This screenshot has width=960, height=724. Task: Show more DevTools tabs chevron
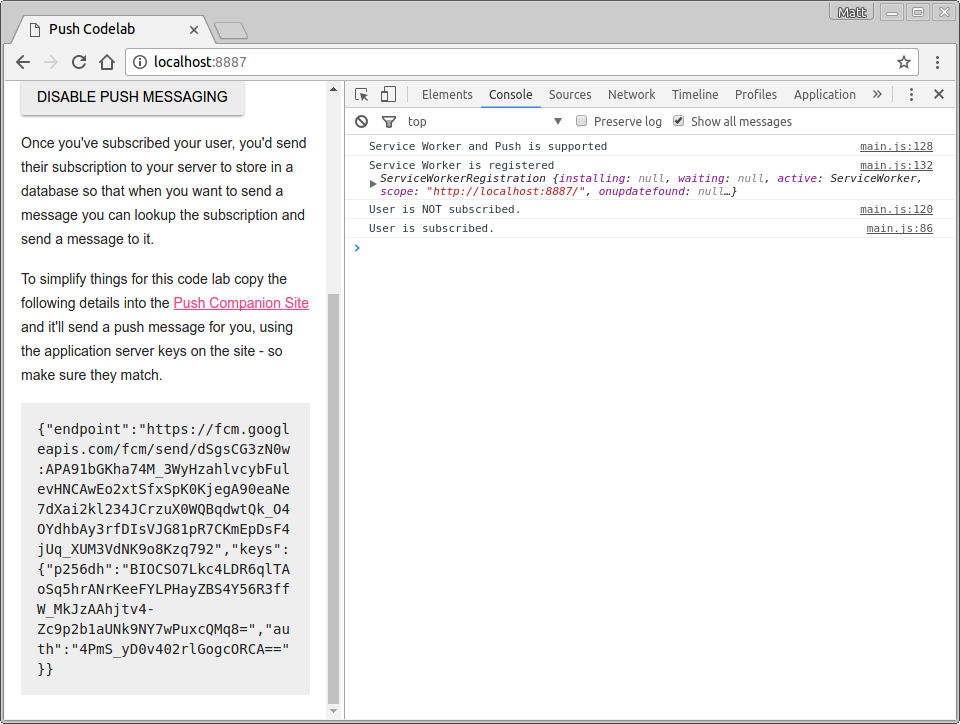[877, 95]
